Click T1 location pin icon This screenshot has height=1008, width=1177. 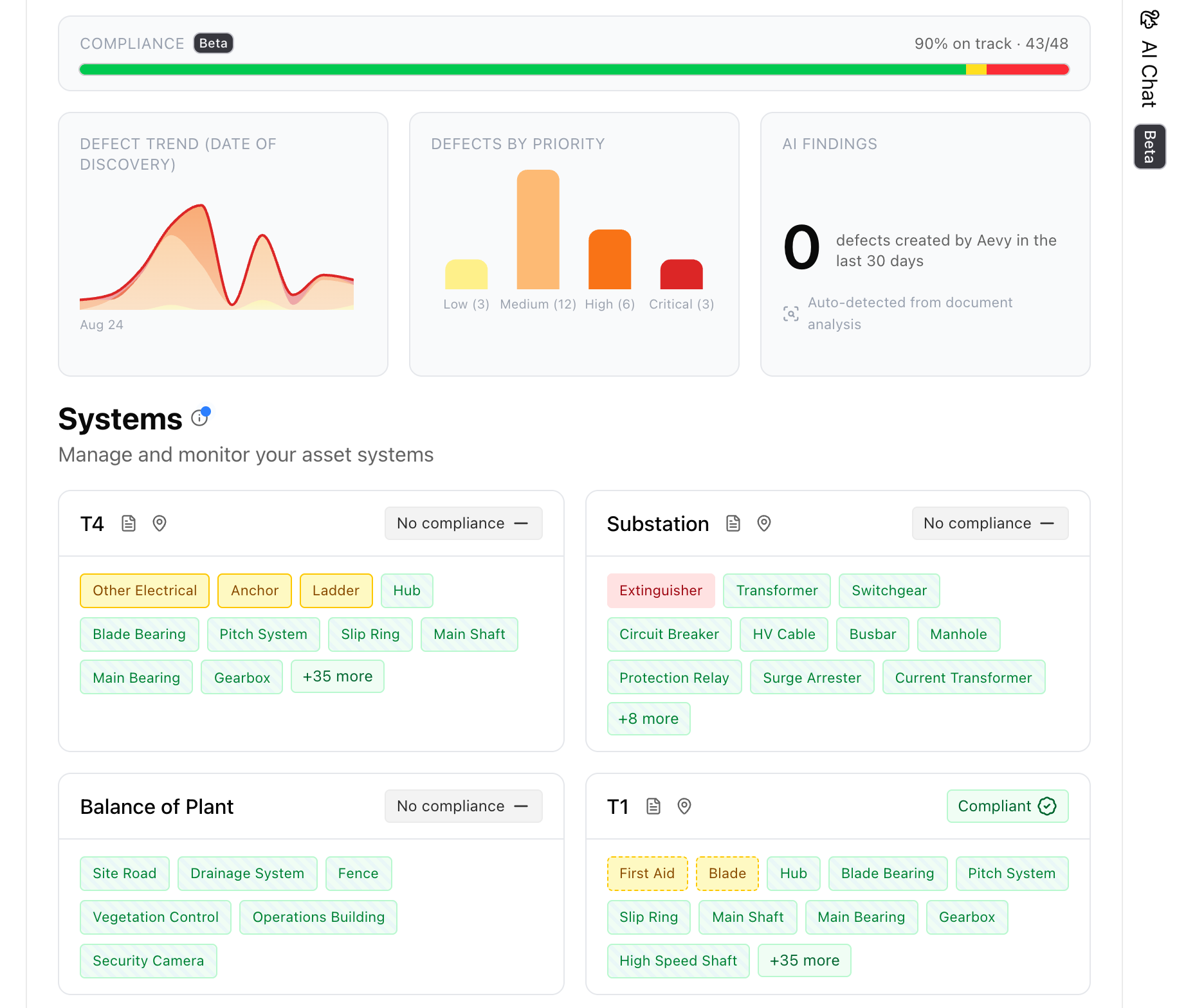tap(684, 806)
